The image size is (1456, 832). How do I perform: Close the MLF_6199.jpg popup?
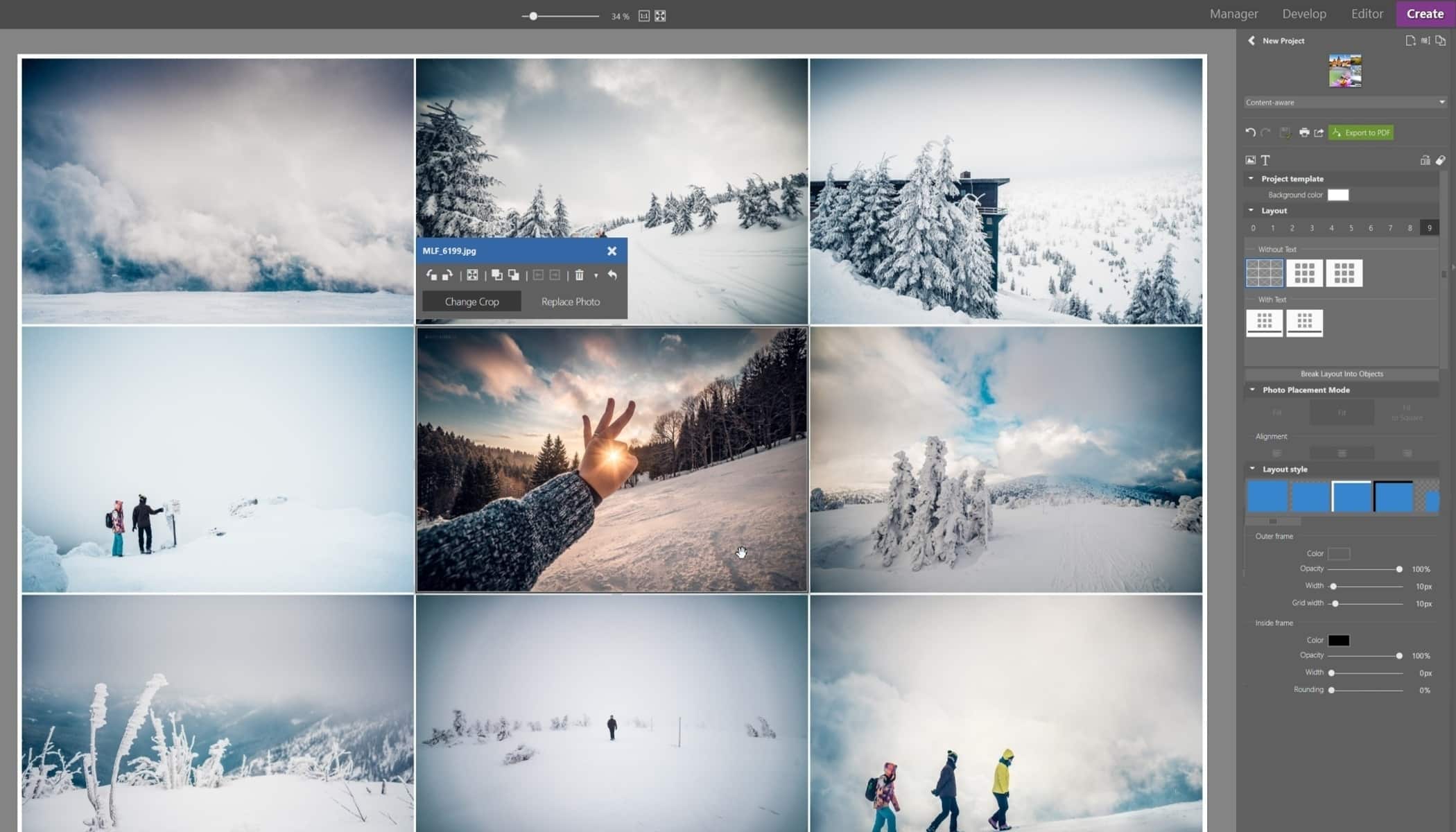click(611, 250)
